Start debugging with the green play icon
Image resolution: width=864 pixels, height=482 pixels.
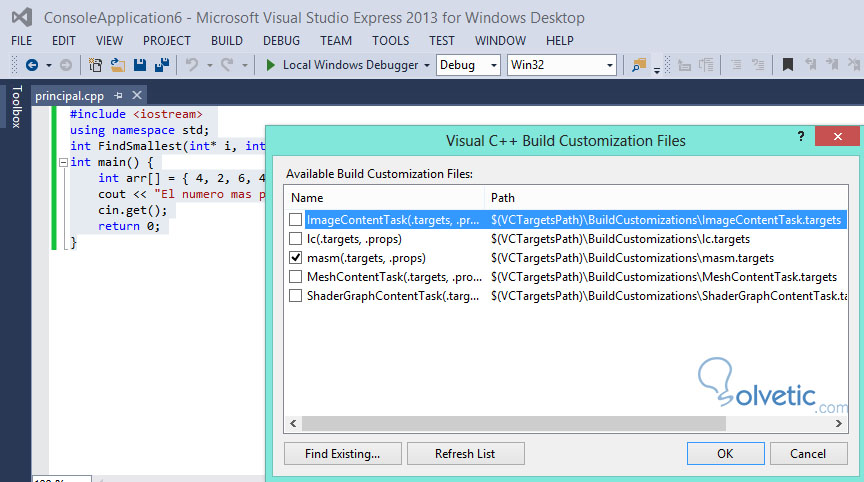[x=270, y=65]
